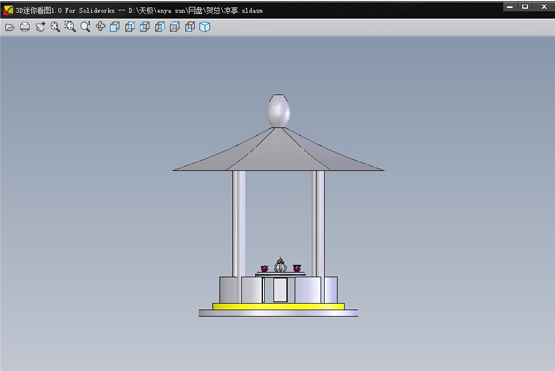Click the application logo in title bar

coord(8,10)
